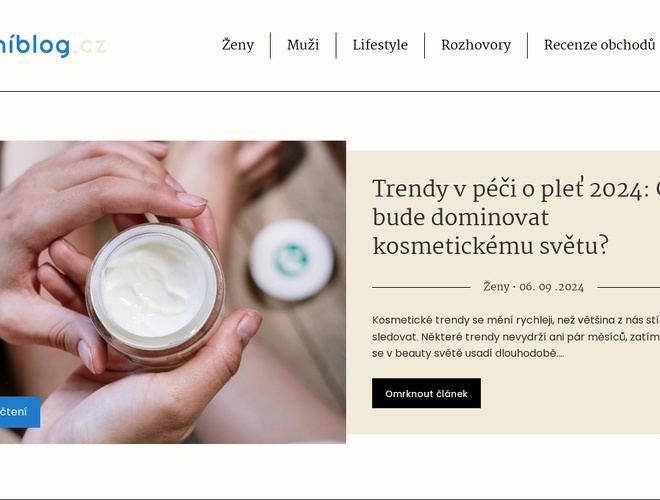
Task: Click the Ženy category label above the excerpt
Action: click(x=496, y=287)
